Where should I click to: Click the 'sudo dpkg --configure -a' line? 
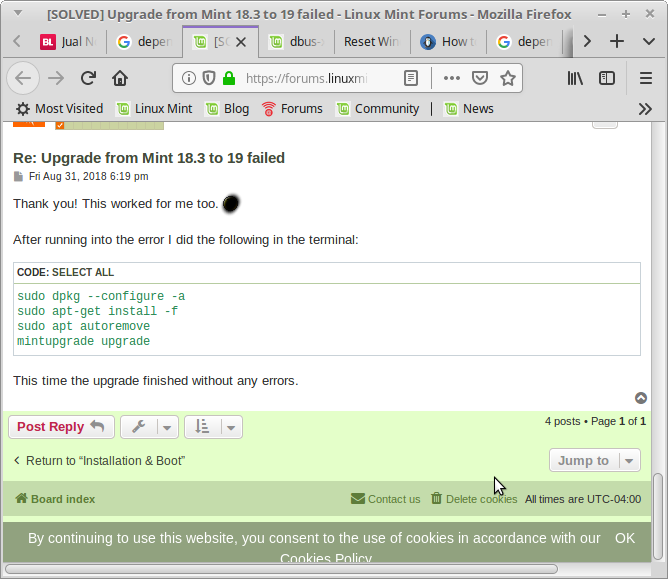(101, 296)
